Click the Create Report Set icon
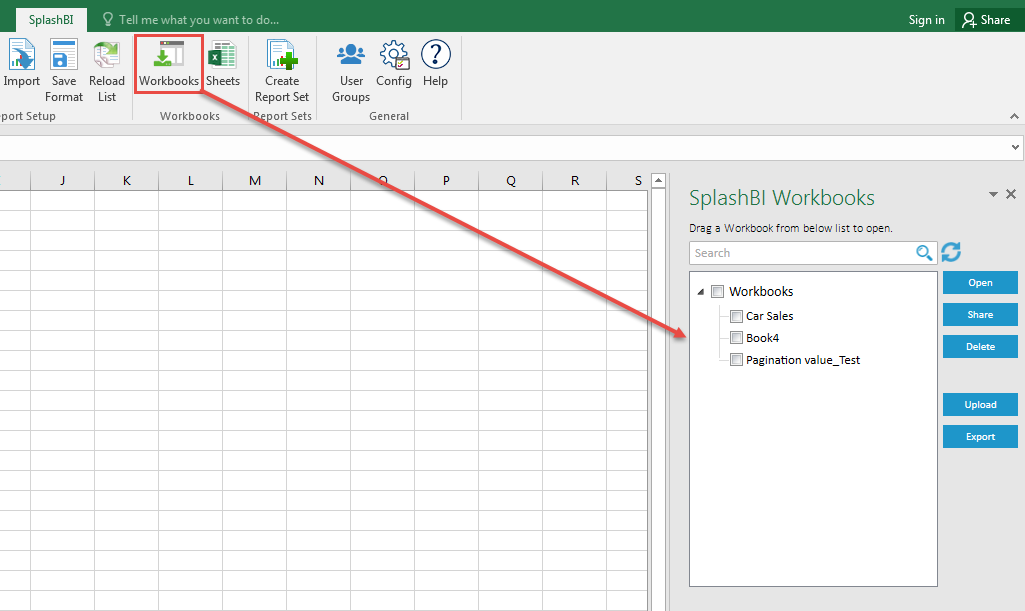 pyautogui.click(x=282, y=56)
